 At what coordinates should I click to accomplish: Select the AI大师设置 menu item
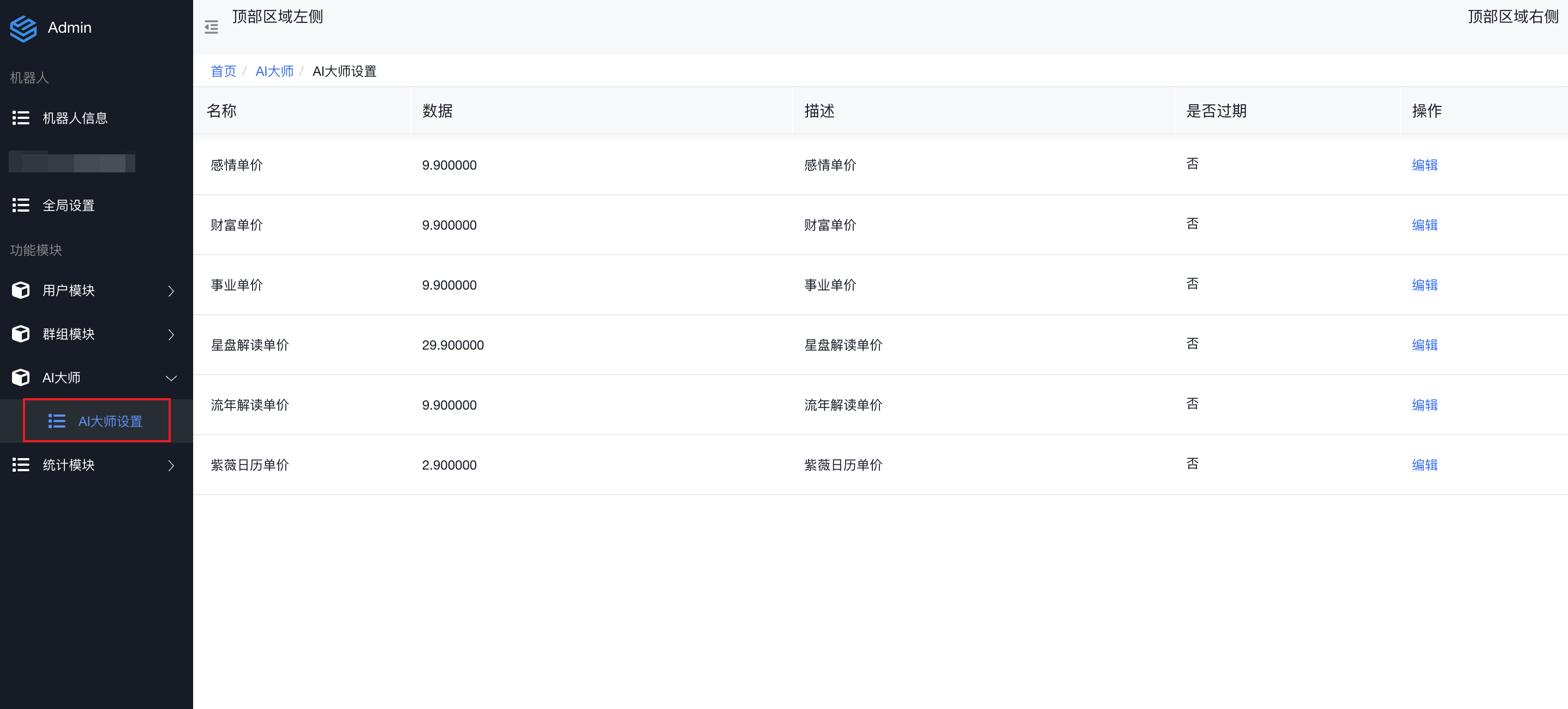[110, 421]
